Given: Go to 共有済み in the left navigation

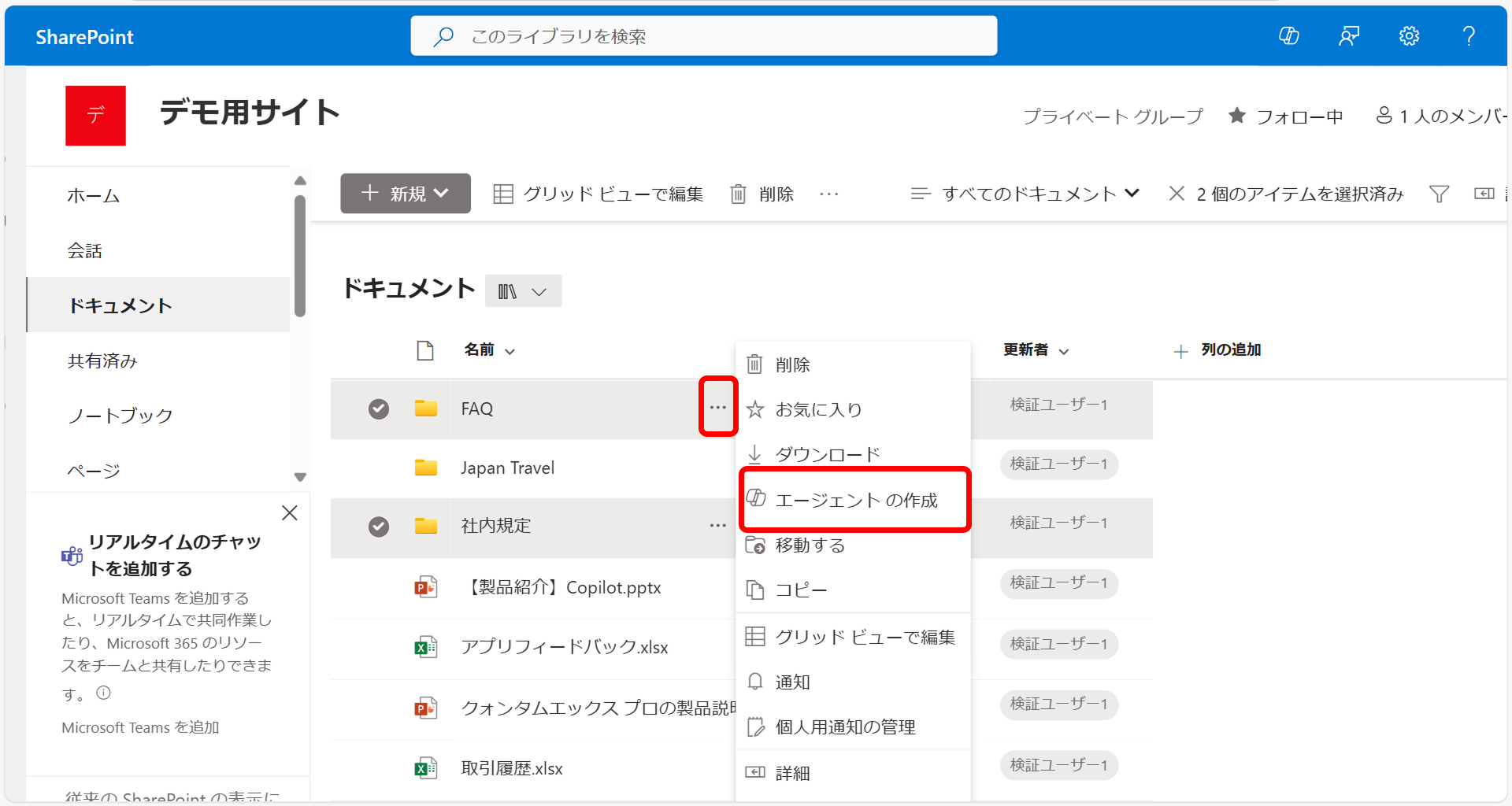Looking at the screenshot, I should 102,360.
